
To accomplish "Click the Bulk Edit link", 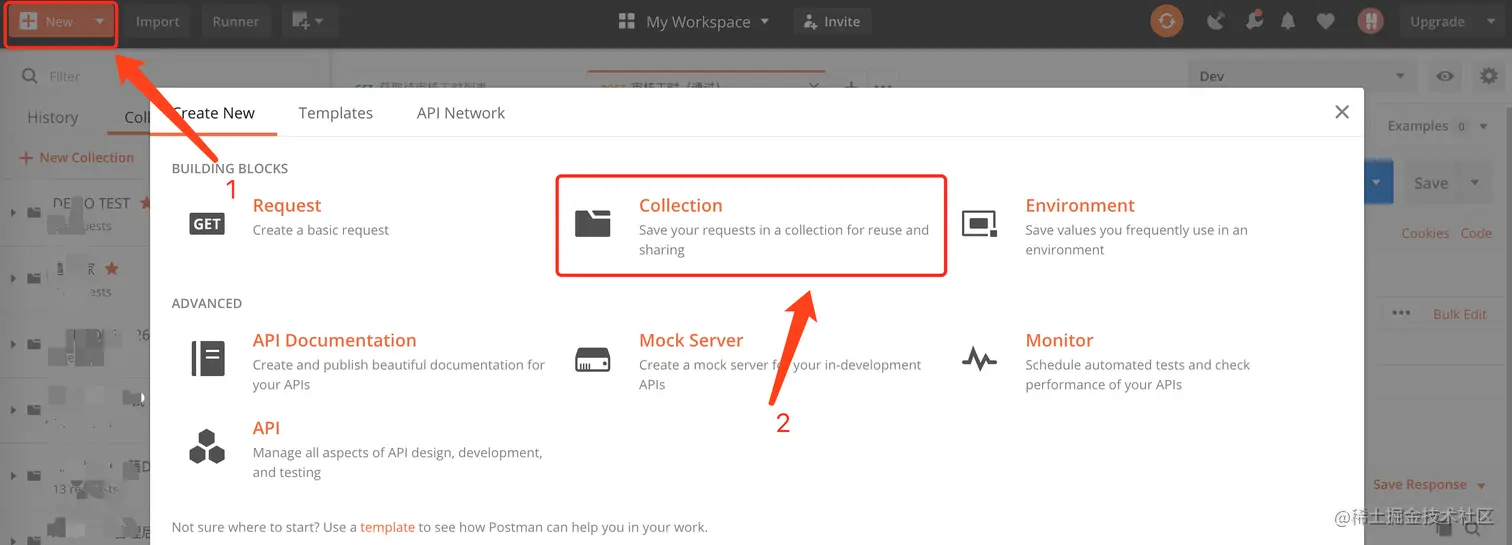I will (x=1460, y=314).
